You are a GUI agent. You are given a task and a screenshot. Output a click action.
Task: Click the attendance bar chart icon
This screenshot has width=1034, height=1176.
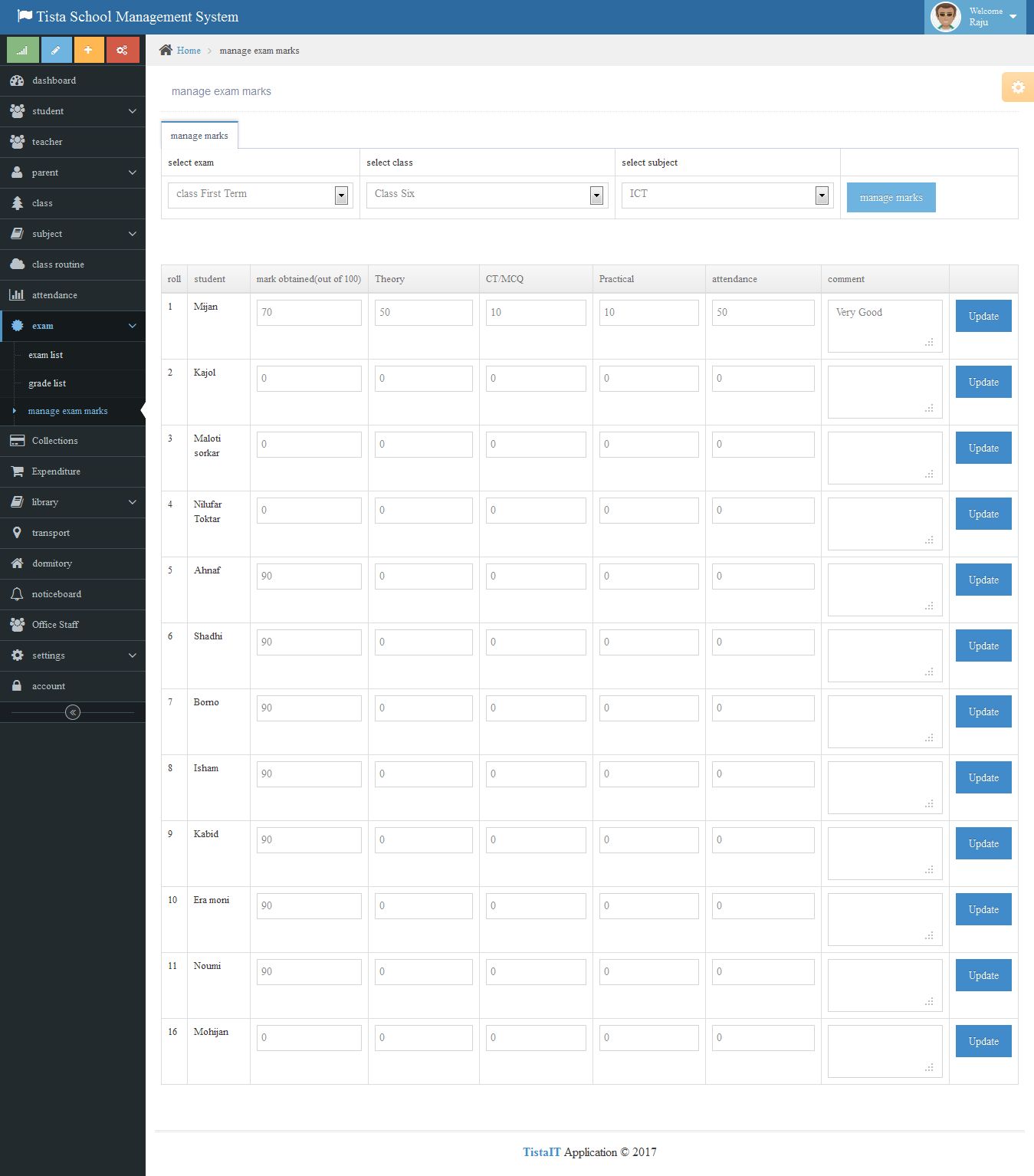17,295
